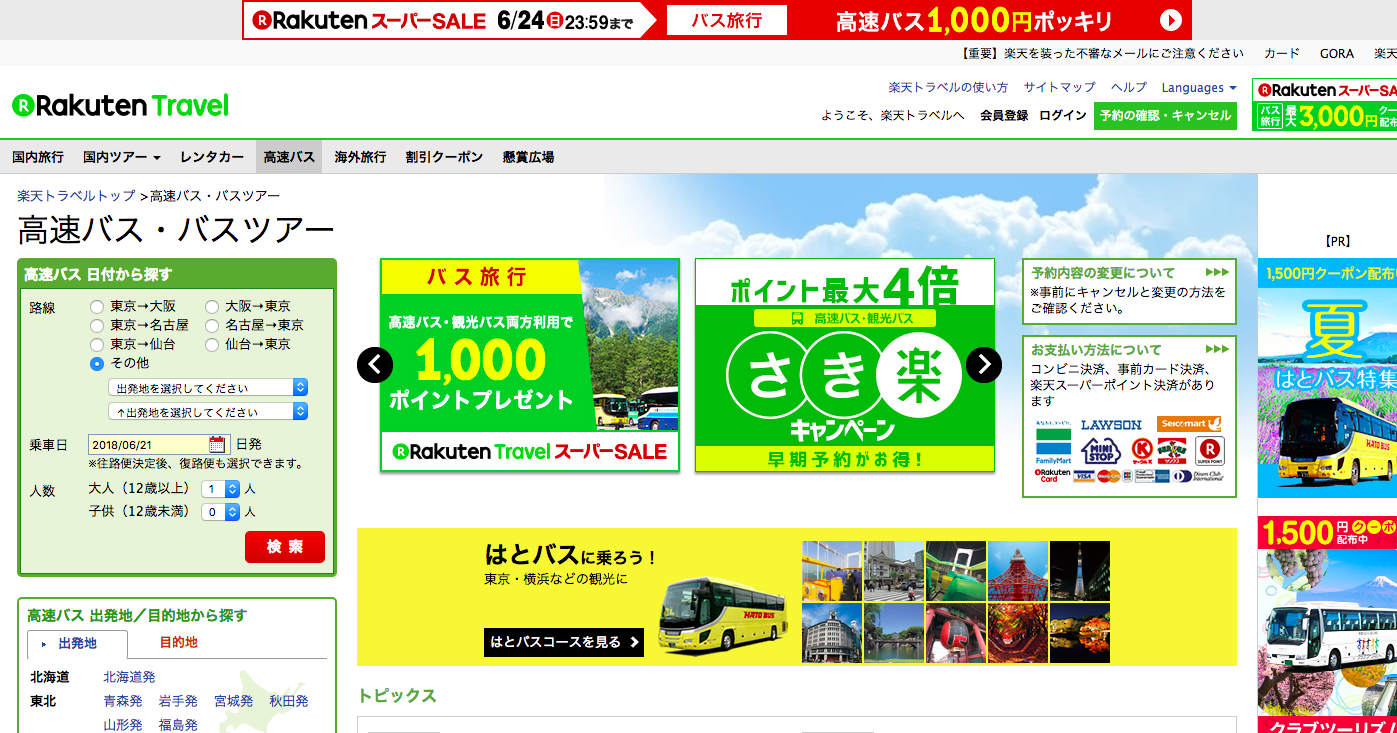Click the JCB card logo
This screenshot has width=1397, height=733.
click(x=1127, y=476)
